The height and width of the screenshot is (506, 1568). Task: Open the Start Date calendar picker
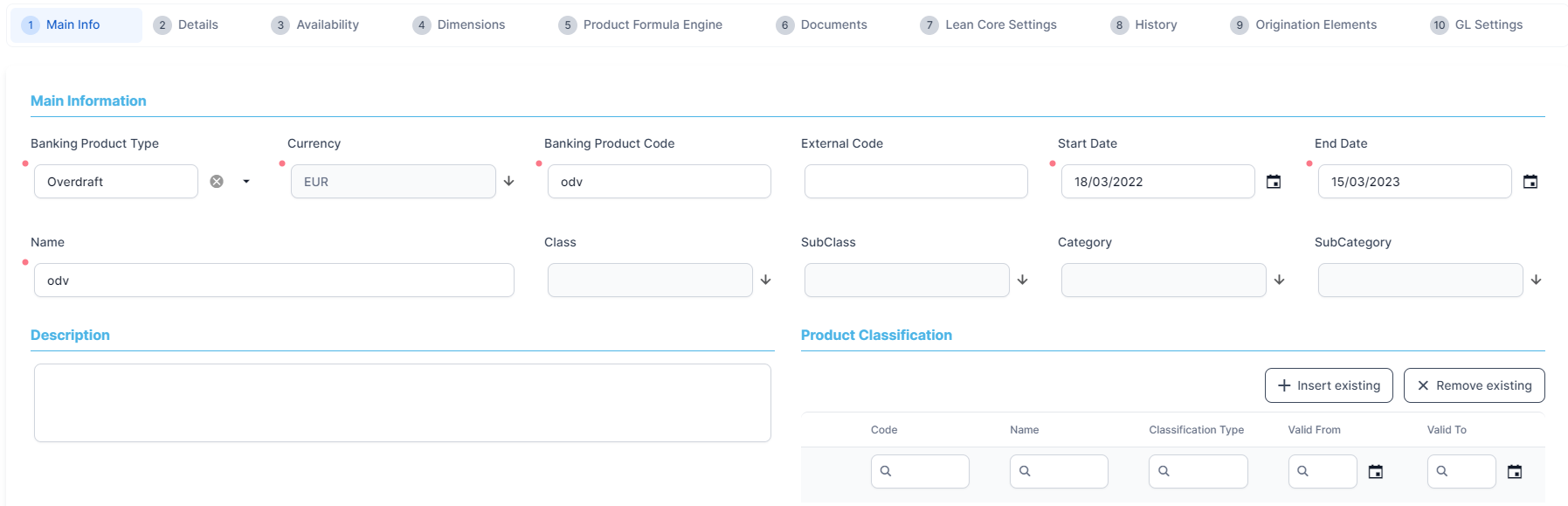point(1274,182)
